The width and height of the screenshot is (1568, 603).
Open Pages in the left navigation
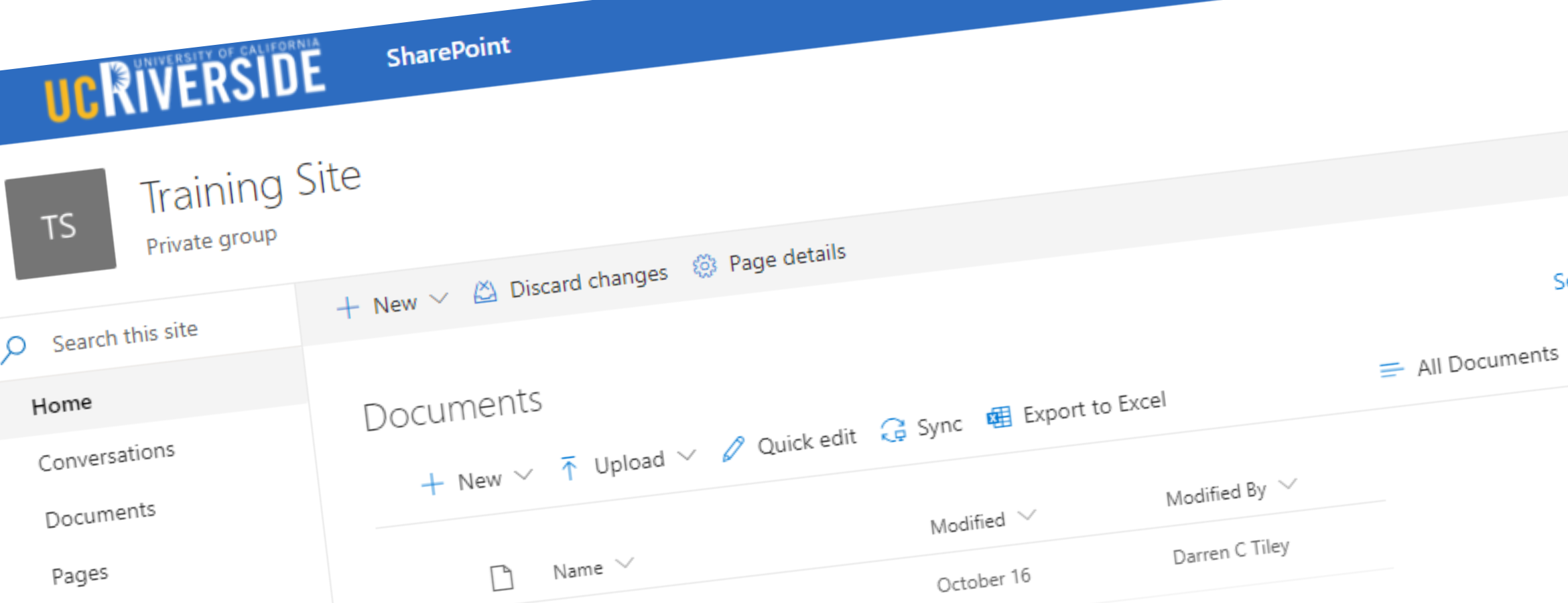[80, 575]
